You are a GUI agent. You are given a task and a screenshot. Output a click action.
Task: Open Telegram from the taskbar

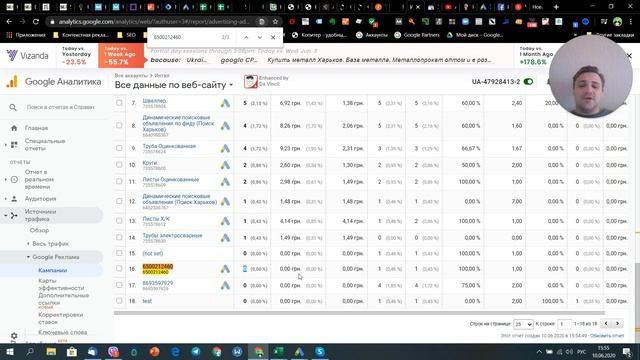point(196,351)
